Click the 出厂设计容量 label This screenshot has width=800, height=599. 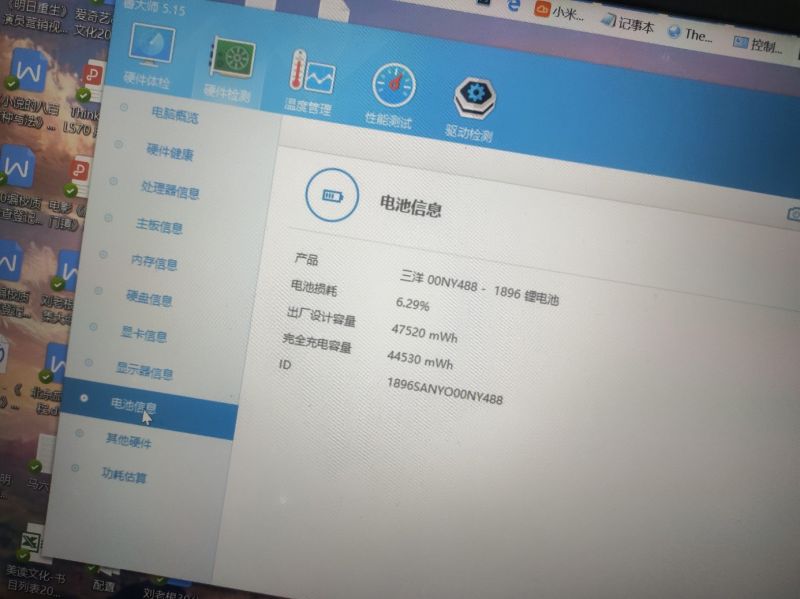point(321,317)
